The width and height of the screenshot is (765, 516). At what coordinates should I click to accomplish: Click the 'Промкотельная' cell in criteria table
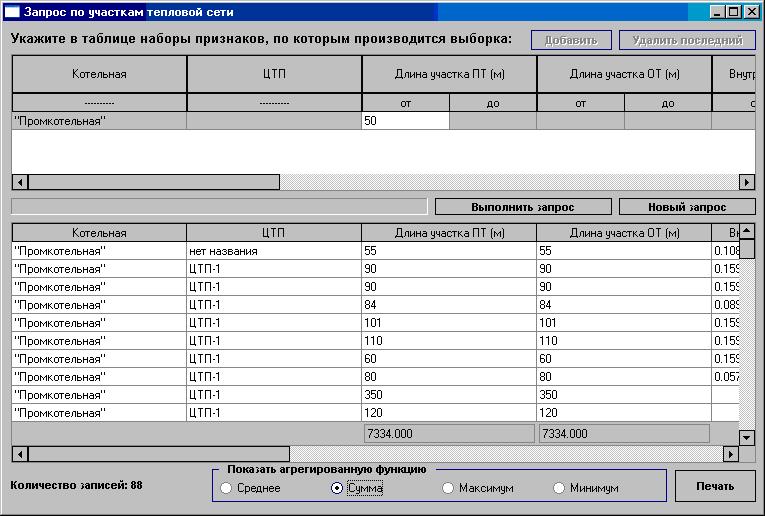click(x=99, y=121)
